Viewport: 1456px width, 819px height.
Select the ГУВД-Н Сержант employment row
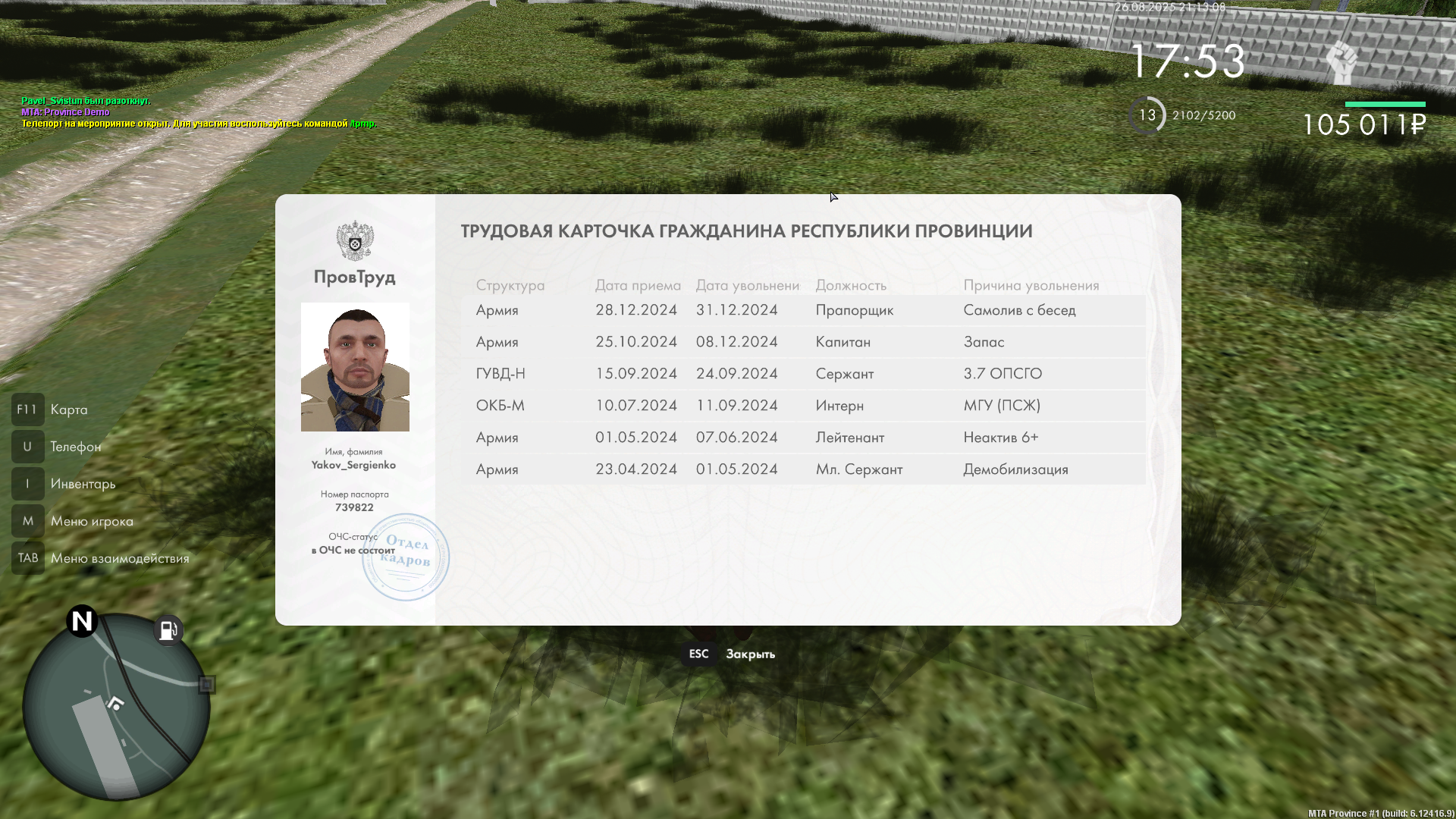pos(803,374)
